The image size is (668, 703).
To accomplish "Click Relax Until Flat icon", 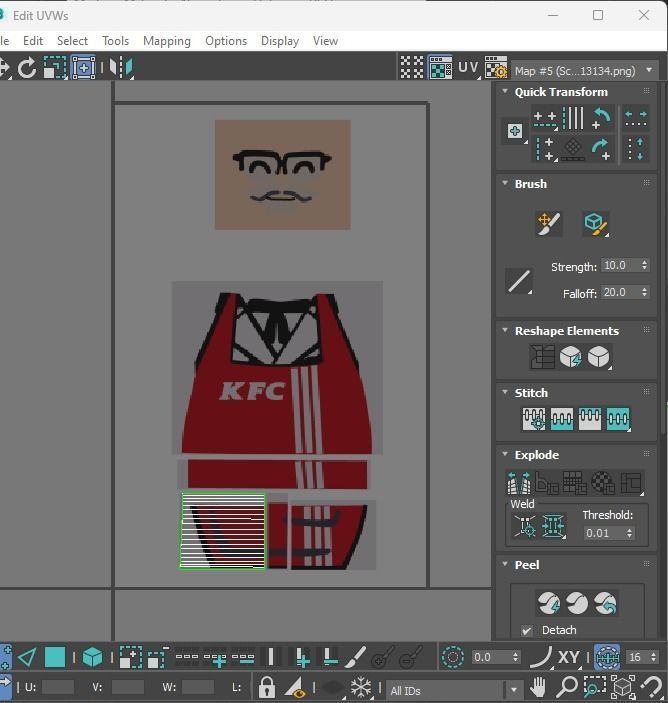I will point(571,357).
